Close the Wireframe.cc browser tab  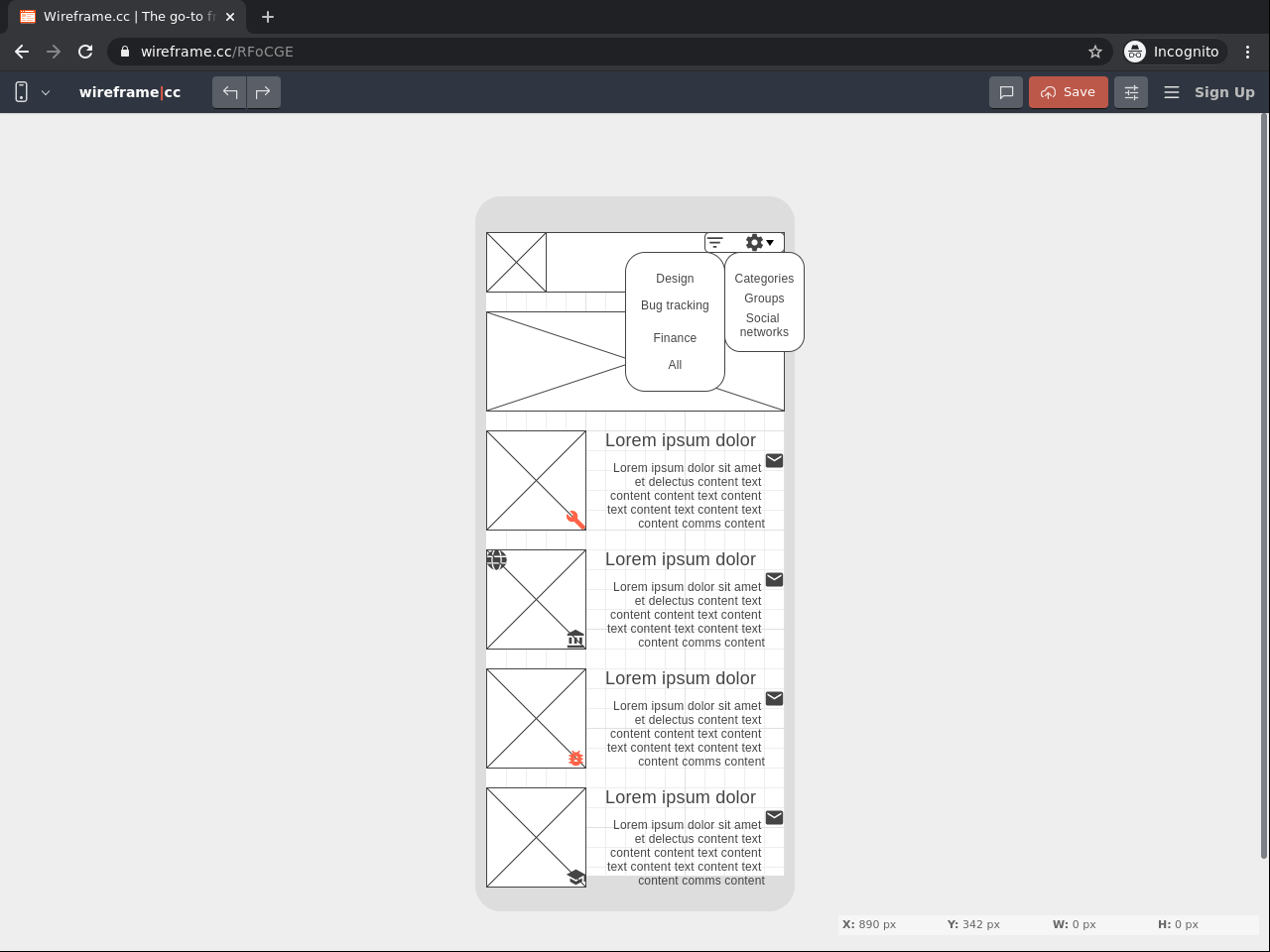[x=230, y=17]
